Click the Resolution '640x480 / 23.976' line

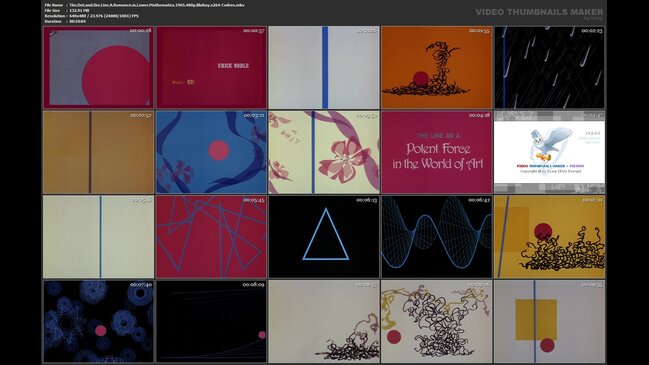(x=104, y=16)
